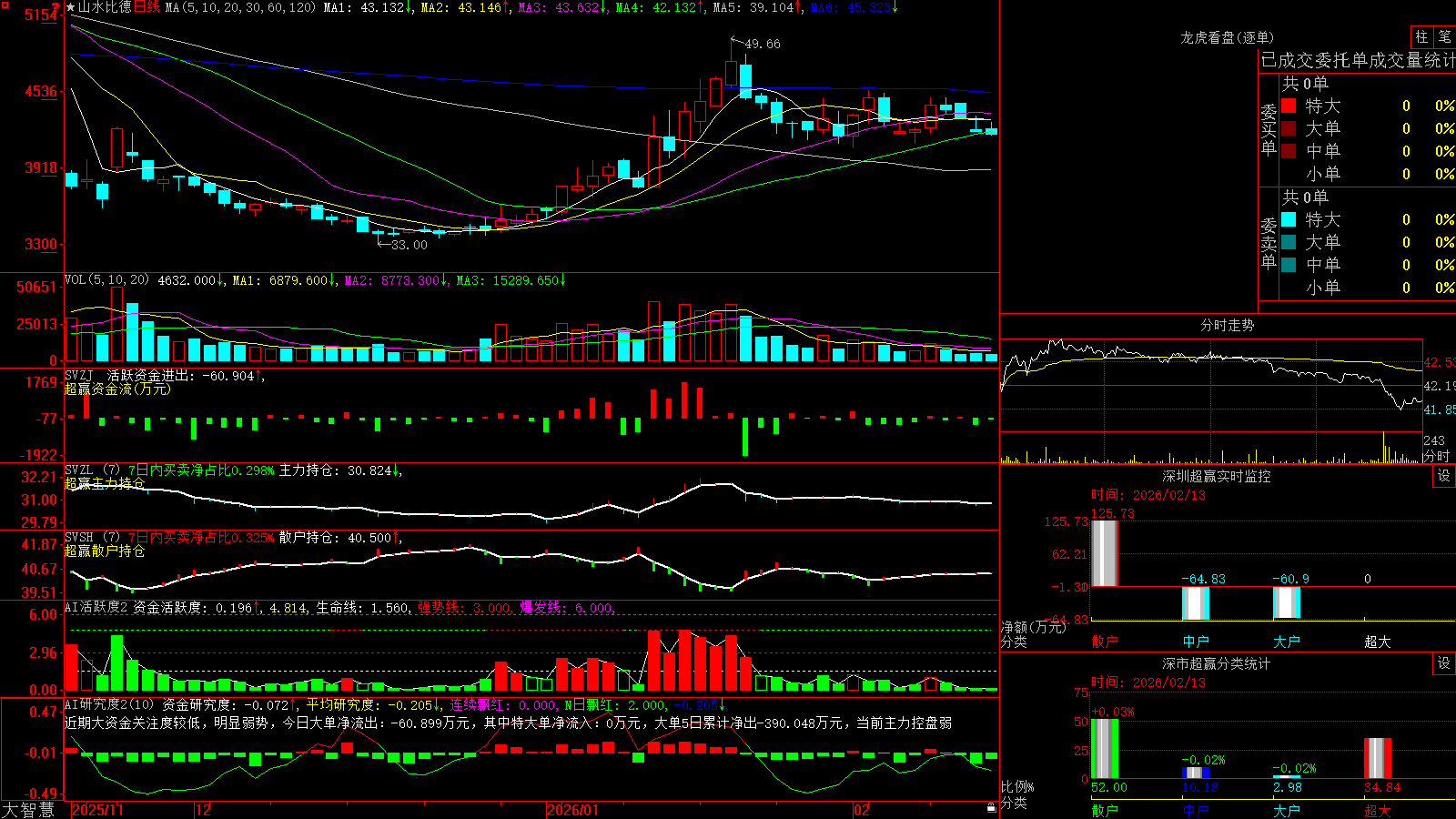Click the lock icon at the end of the timeline
The image size is (1456, 819).
coord(991,808)
